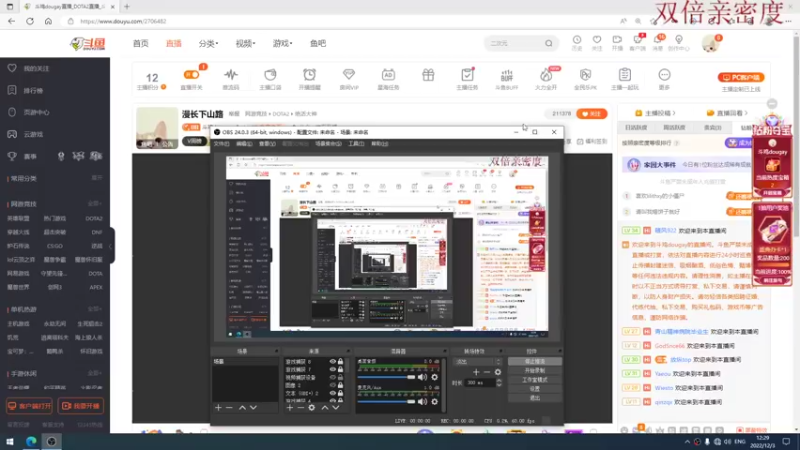
Task: Click the 我要开播 button in sidebar
Action: [81, 406]
